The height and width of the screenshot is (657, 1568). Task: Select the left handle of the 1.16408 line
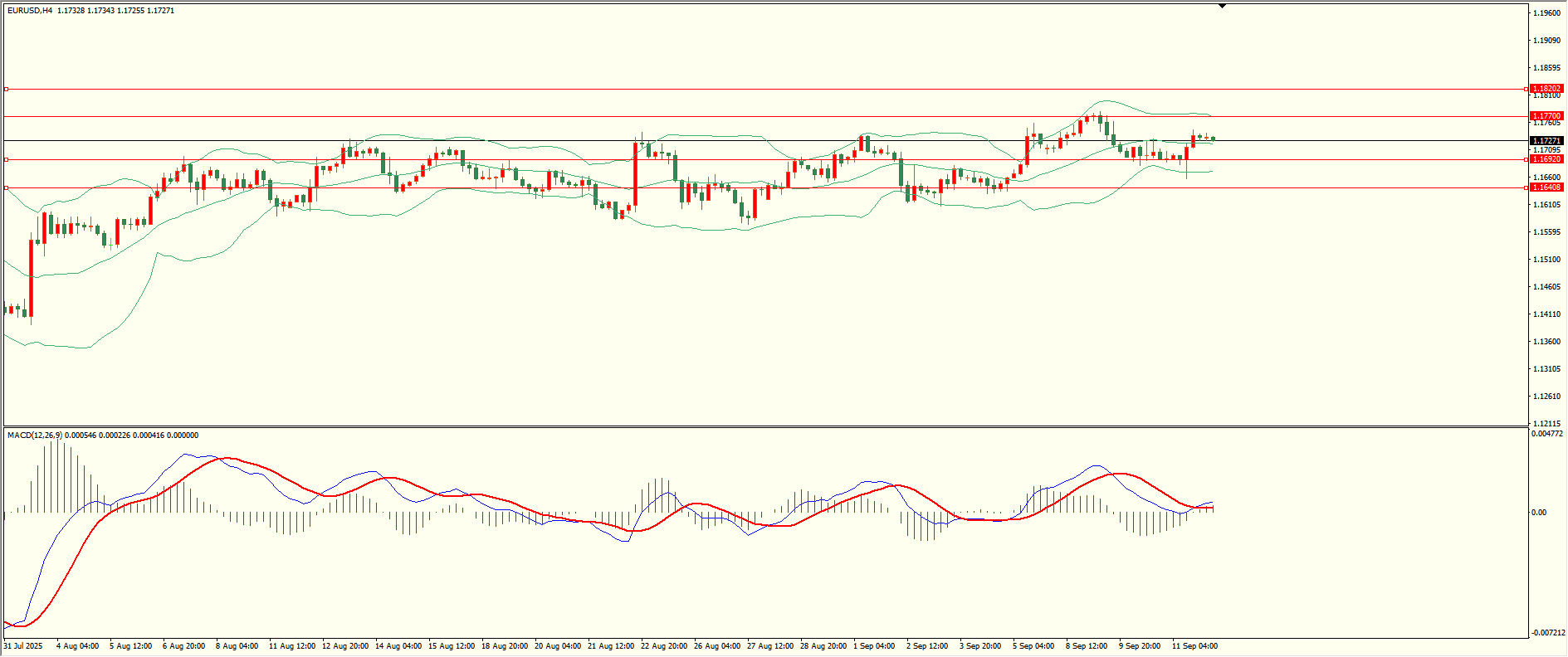point(6,187)
